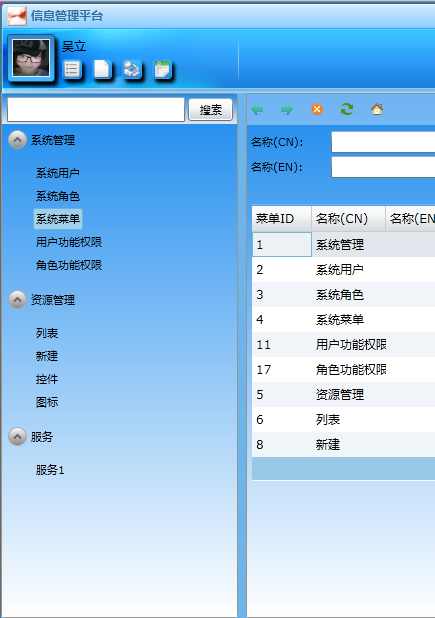The image size is (435, 618).
Task: Open 服务1 in the sidebar
Action: click(50, 470)
